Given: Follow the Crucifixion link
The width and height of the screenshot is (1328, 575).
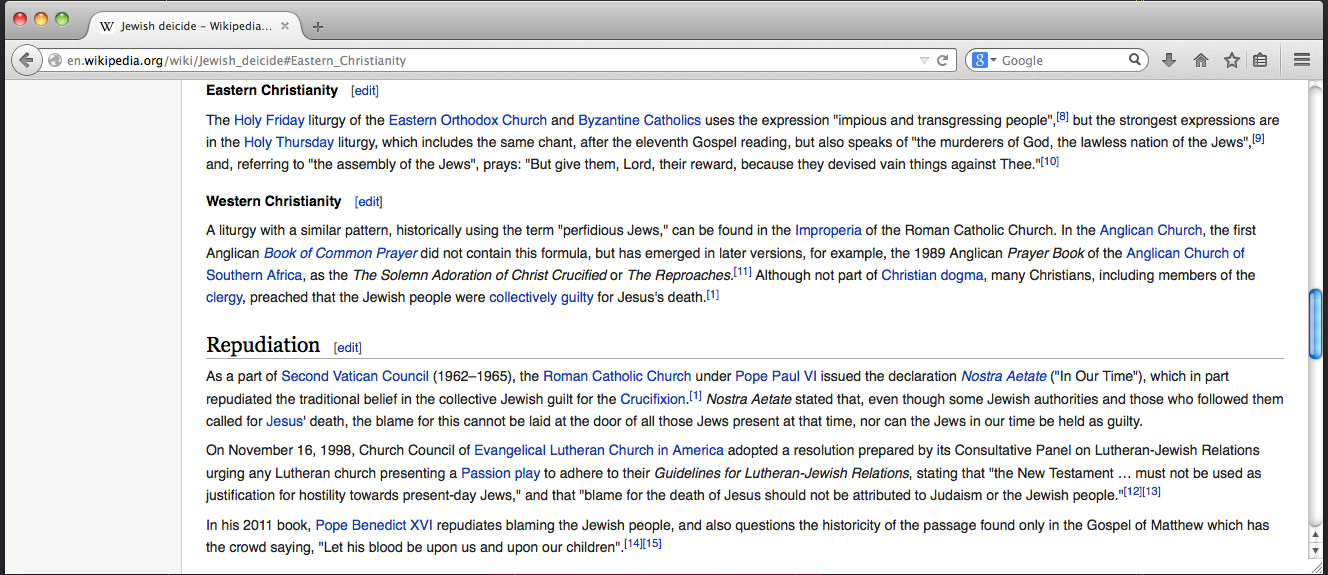Looking at the screenshot, I should 652,399.
